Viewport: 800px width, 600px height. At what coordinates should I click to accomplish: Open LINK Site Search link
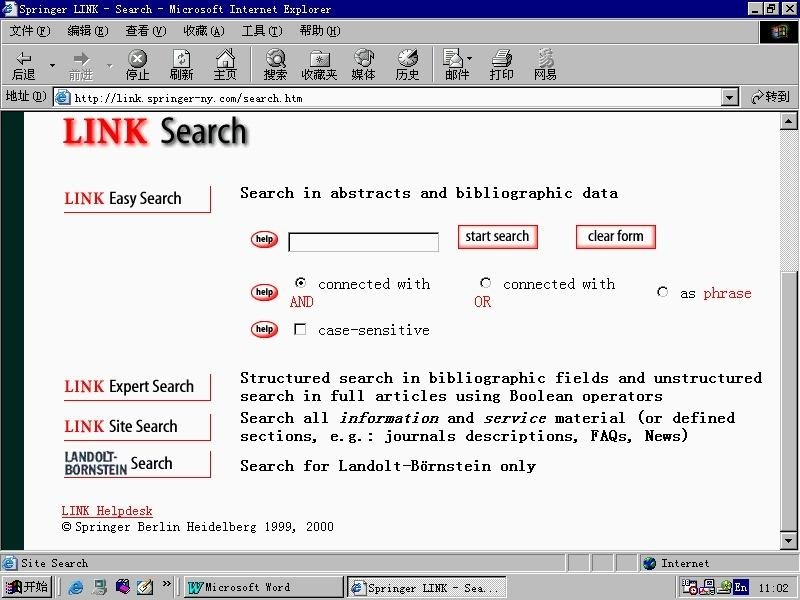coord(137,427)
